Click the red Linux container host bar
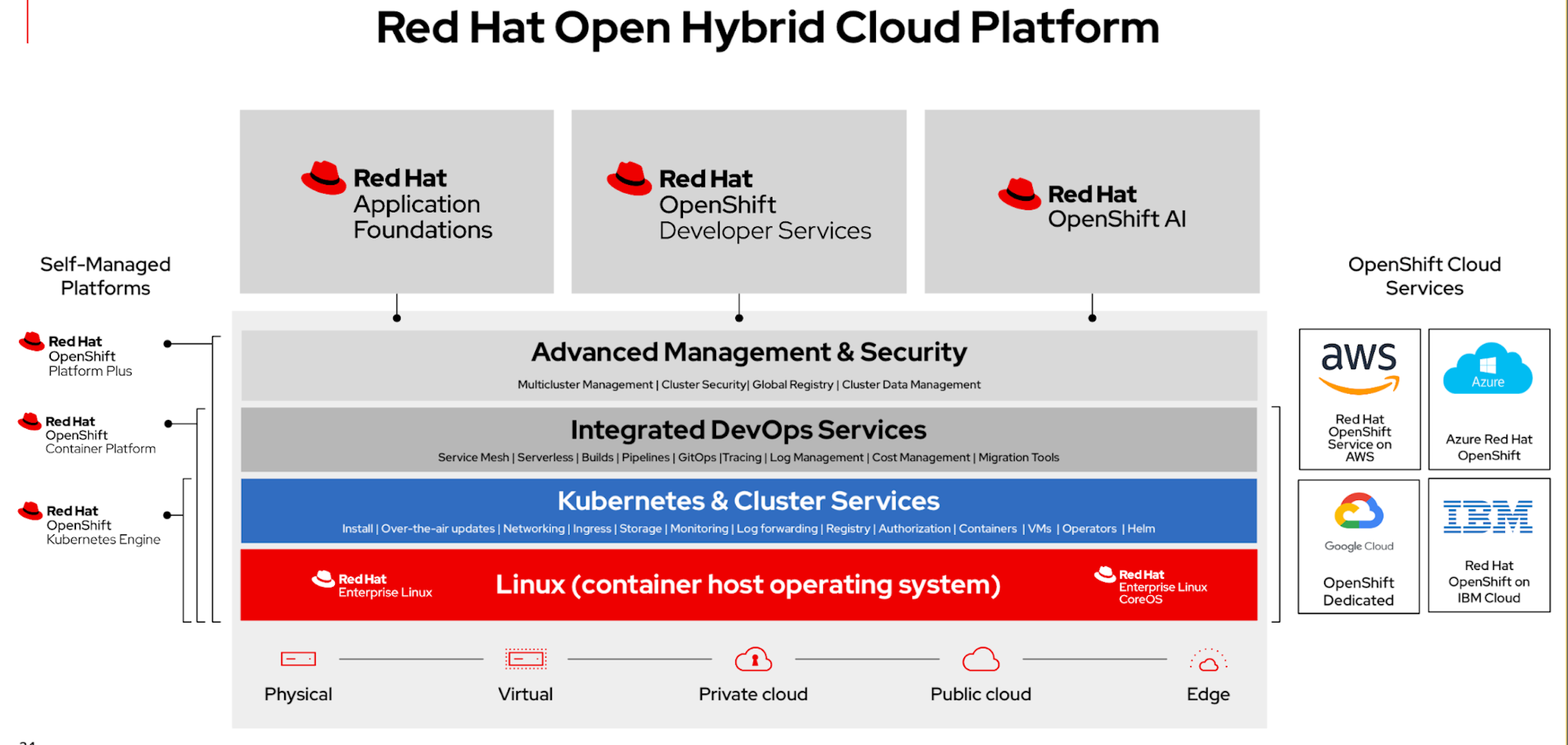Screen dimensions: 1568x745 point(747,585)
